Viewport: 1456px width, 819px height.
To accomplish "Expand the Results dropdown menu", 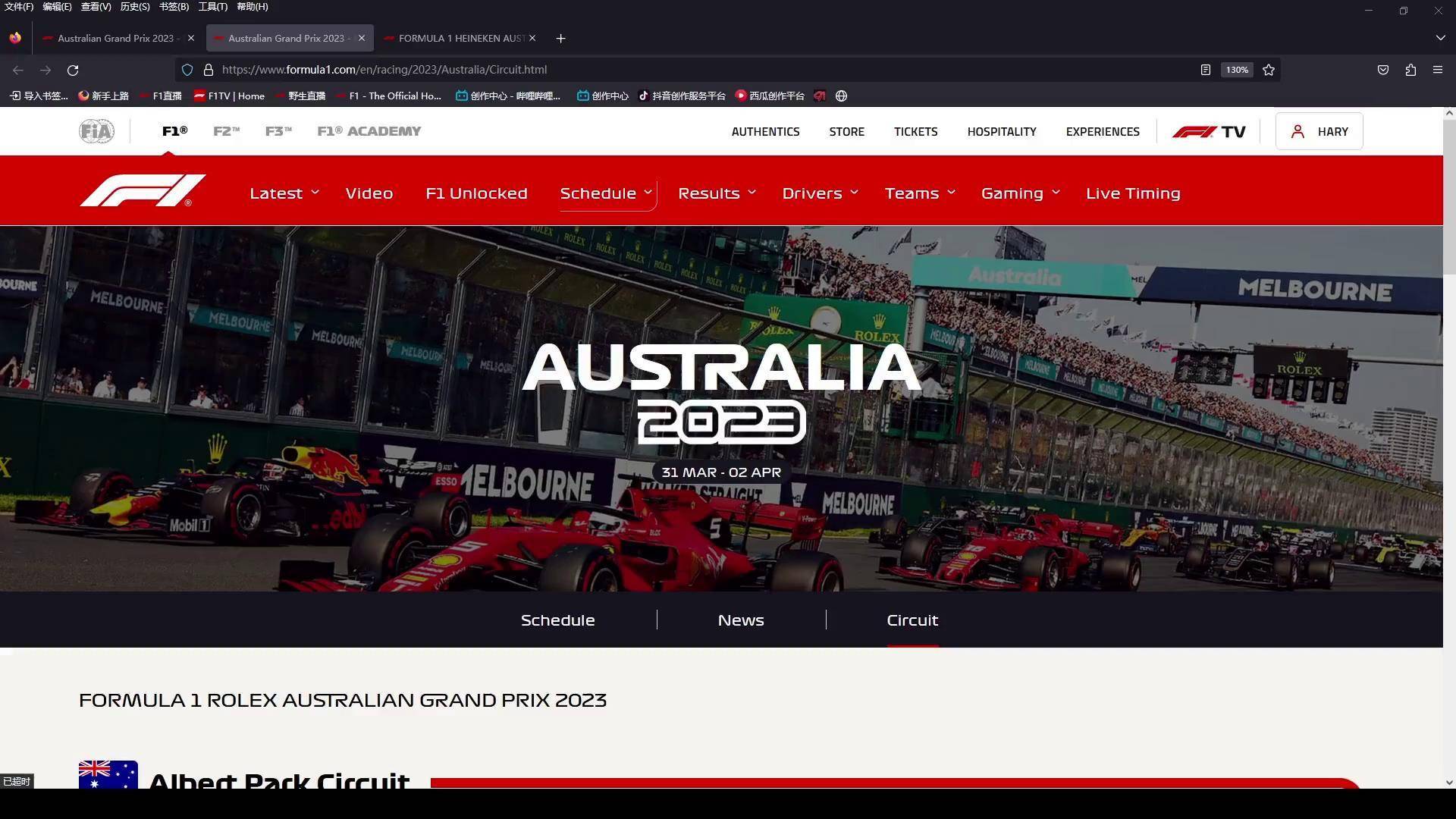I will point(717,193).
